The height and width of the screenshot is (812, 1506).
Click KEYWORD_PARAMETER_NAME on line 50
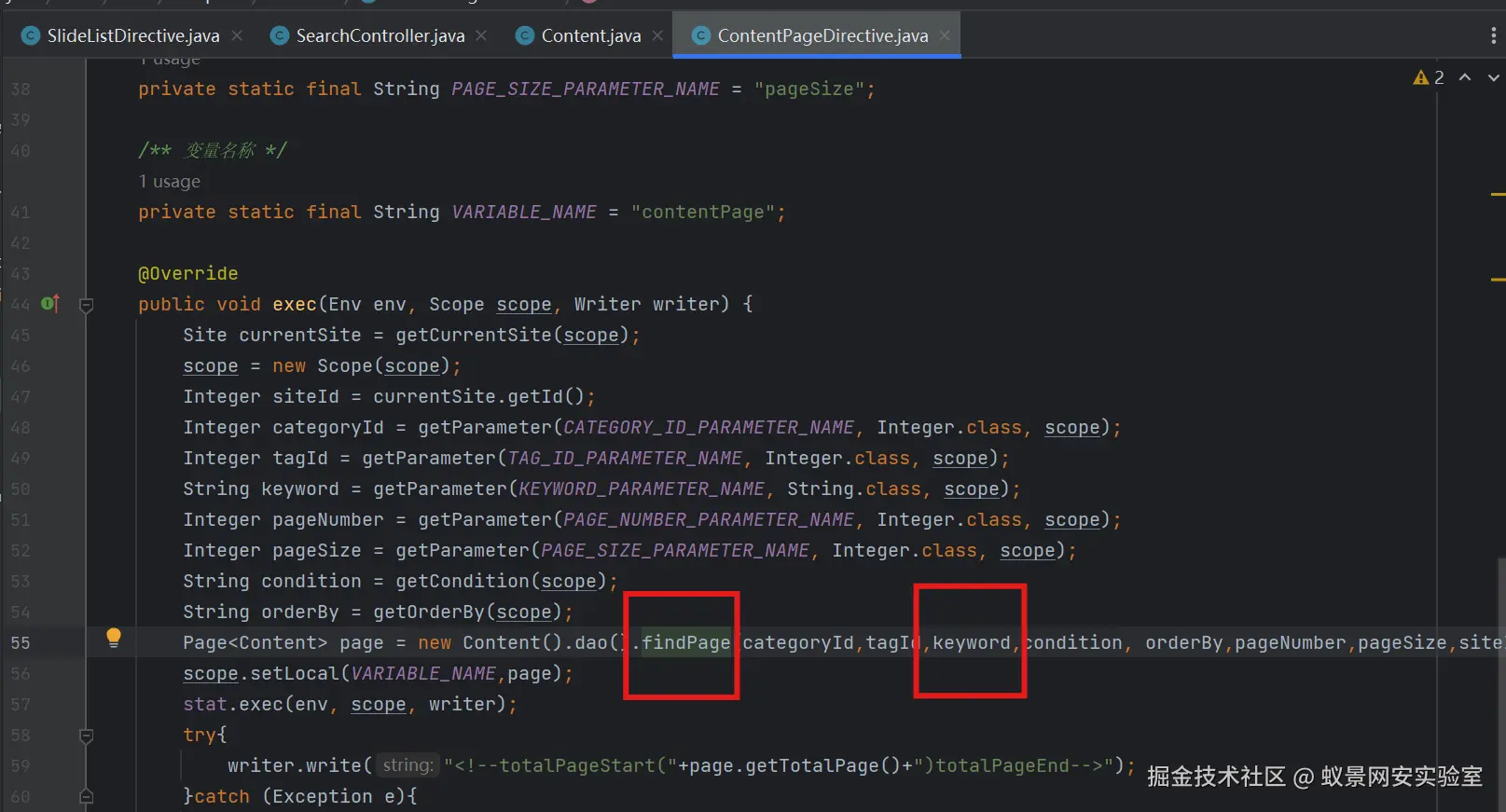tap(642, 489)
